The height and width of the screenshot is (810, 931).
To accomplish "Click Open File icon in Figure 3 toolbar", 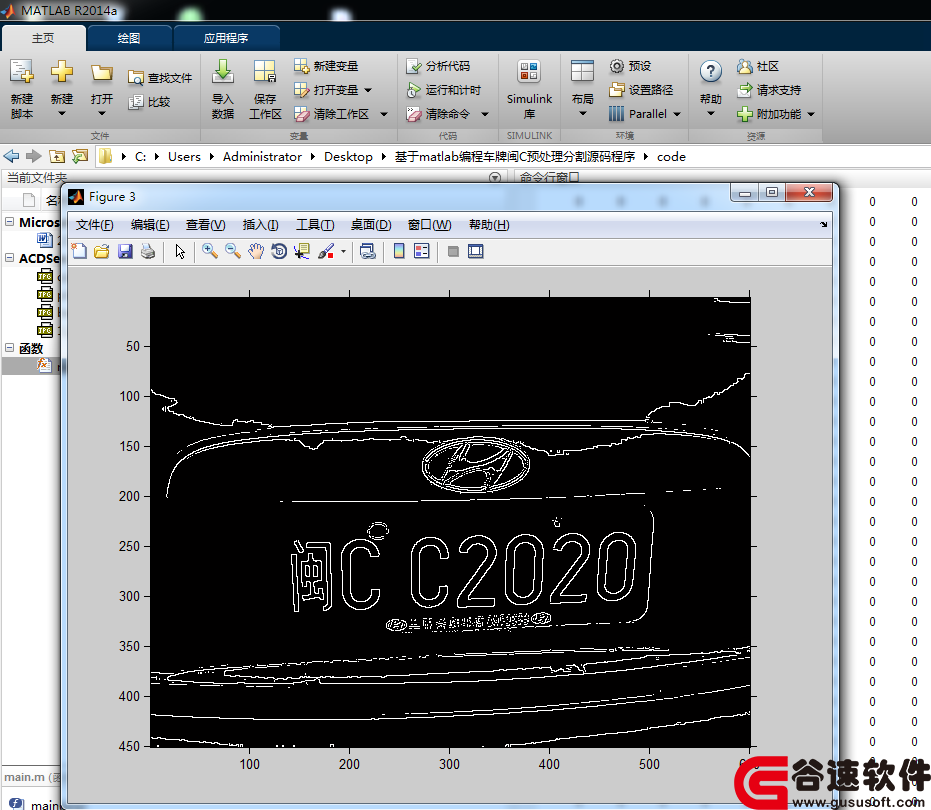I will click(x=102, y=251).
